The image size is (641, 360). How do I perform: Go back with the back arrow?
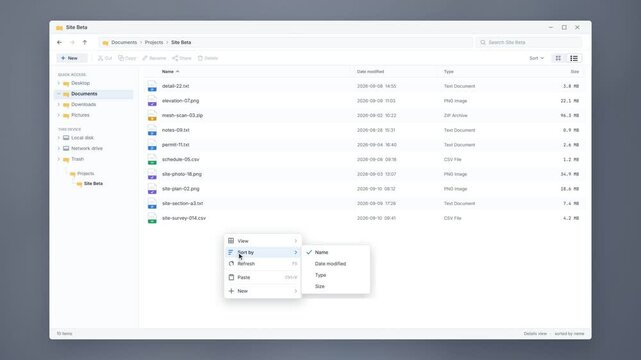click(x=60, y=42)
